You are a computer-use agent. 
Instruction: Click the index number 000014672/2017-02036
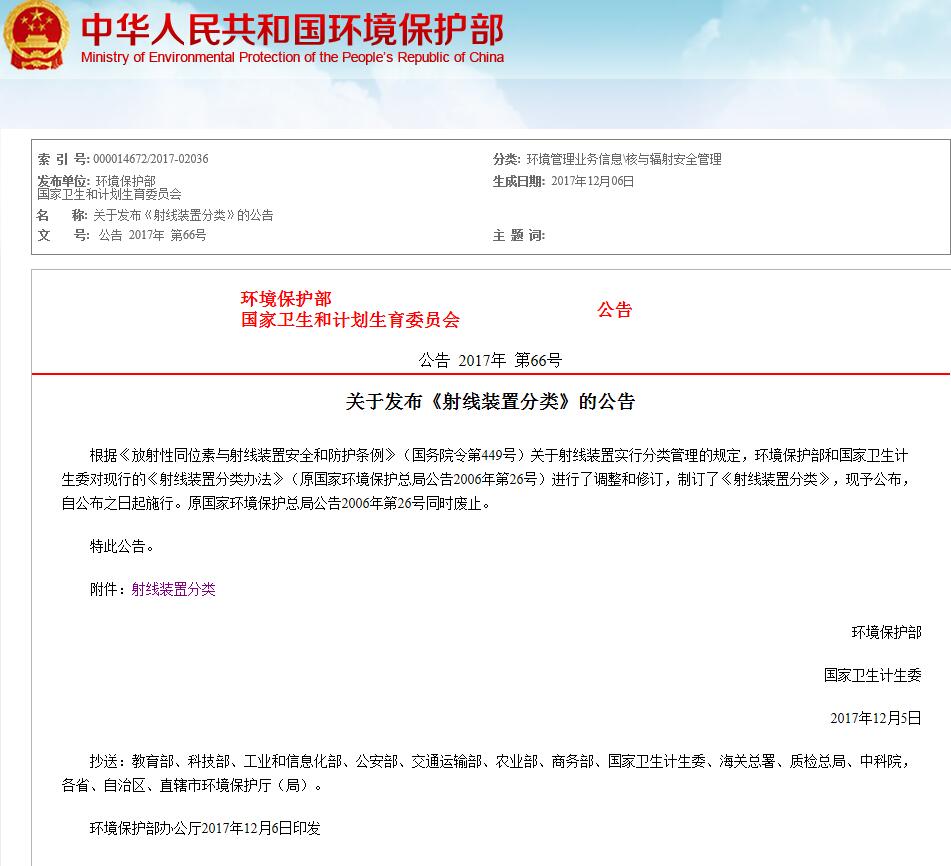[150, 159]
